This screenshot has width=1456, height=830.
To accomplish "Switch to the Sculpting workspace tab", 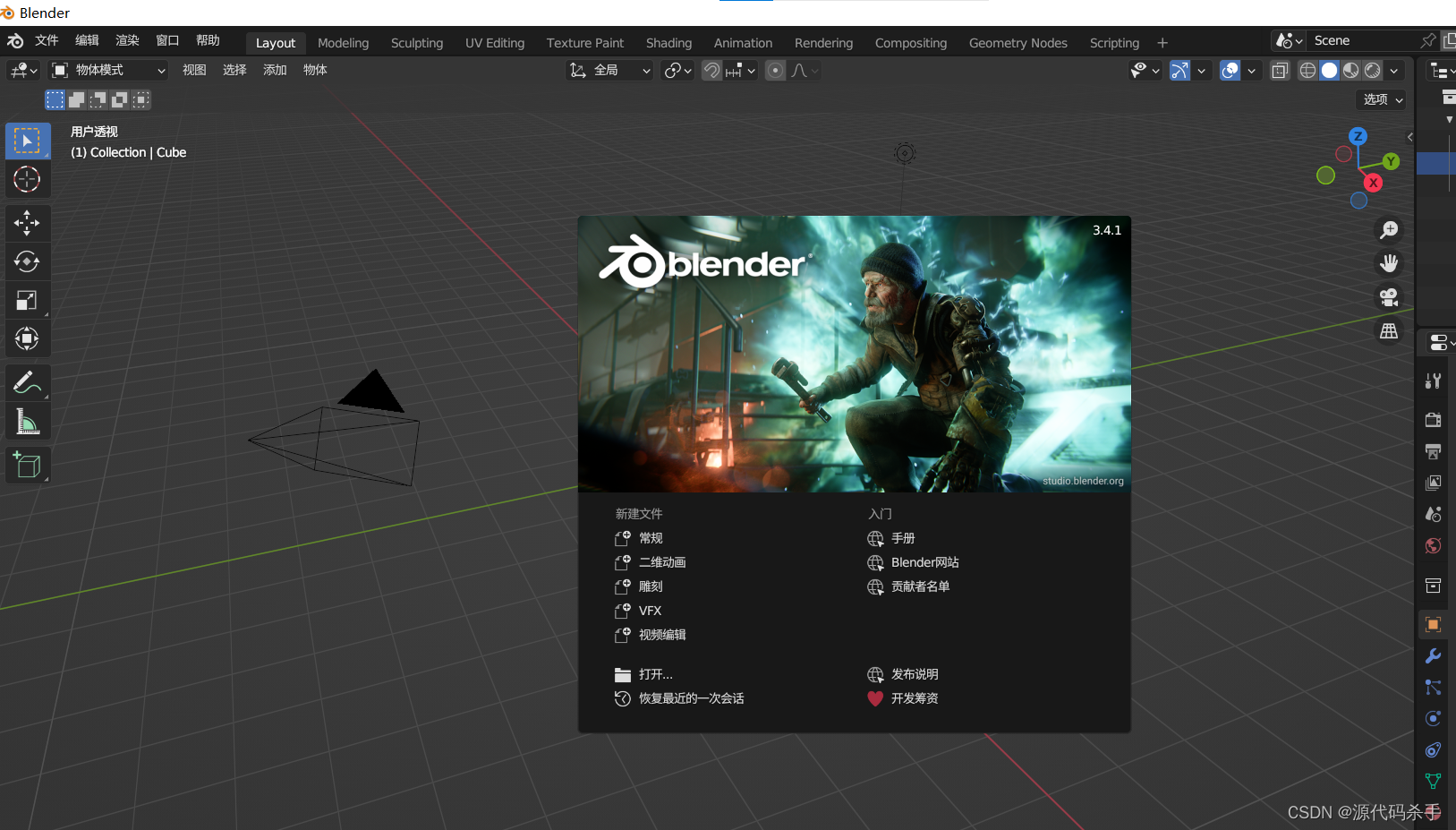I will click(417, 43).
